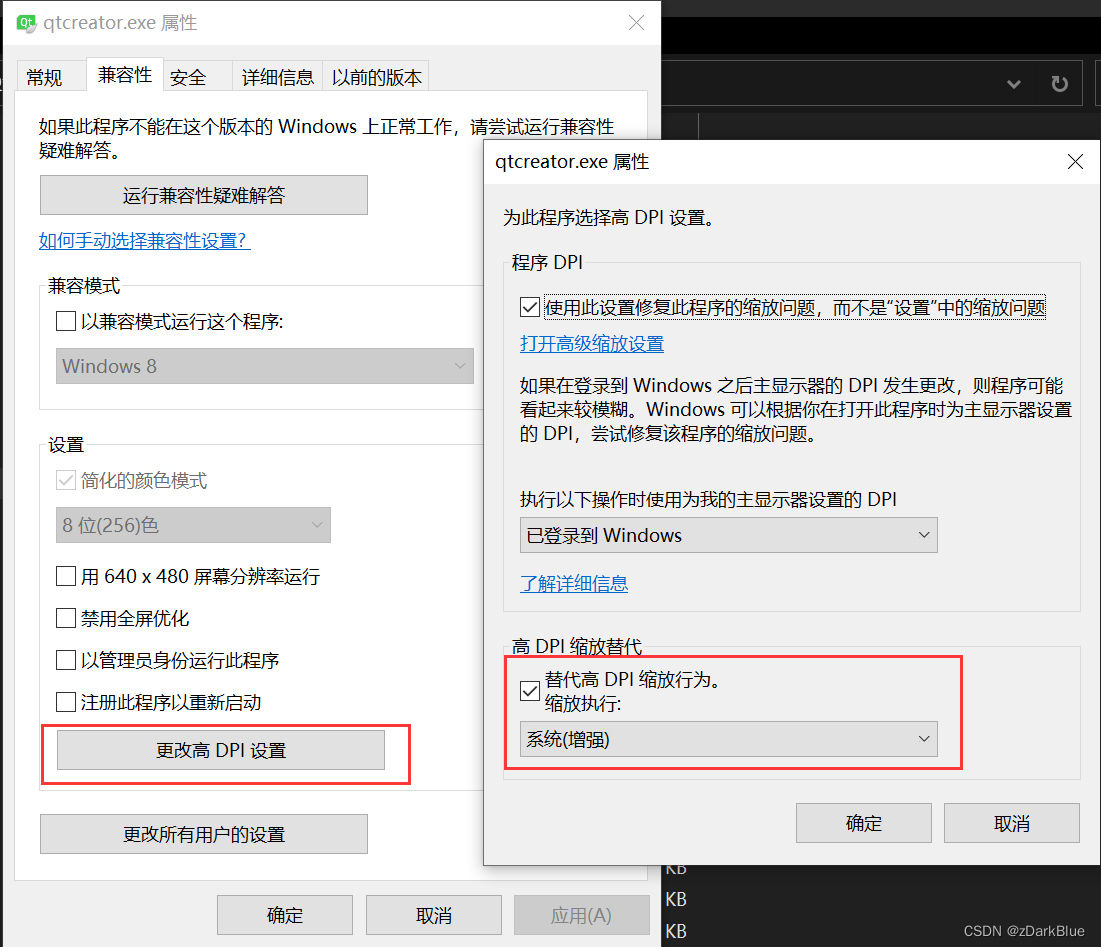Screen dimensions: 1101x947
Task: Click 取消 in the properties window
Action: click(x=433, y=915)
